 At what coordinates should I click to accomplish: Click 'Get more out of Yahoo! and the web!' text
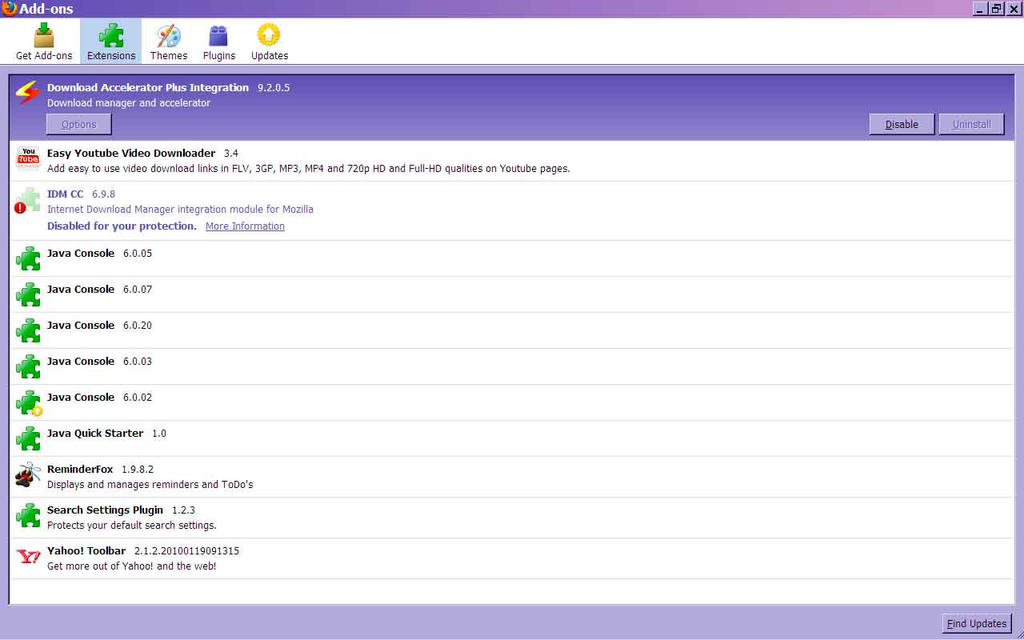pyautogui.click(x=131, y=566)
